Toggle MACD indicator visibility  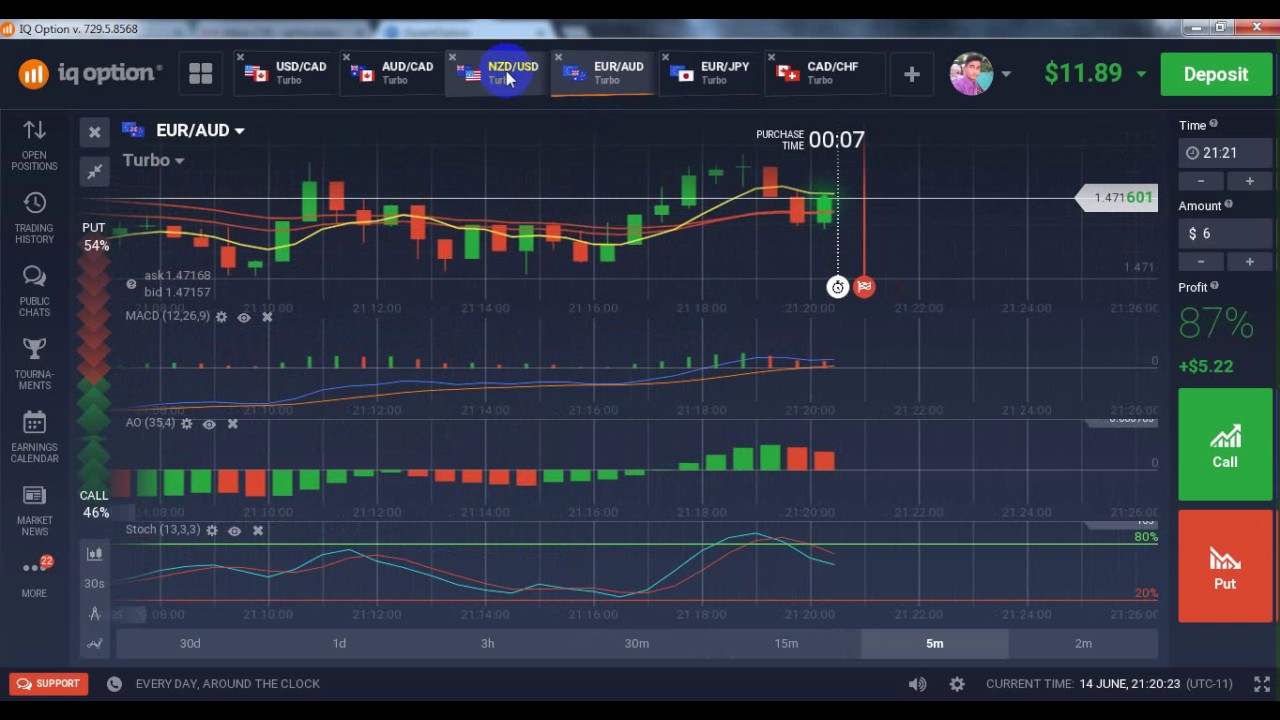point(243,317)
